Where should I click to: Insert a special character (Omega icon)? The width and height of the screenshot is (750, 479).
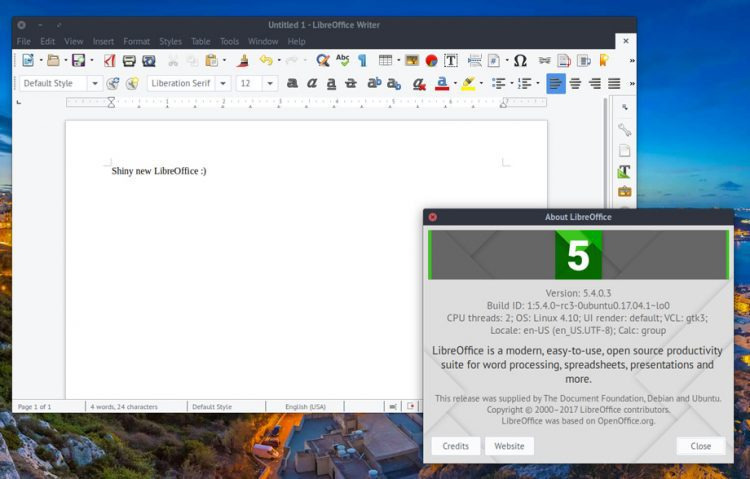520,60
